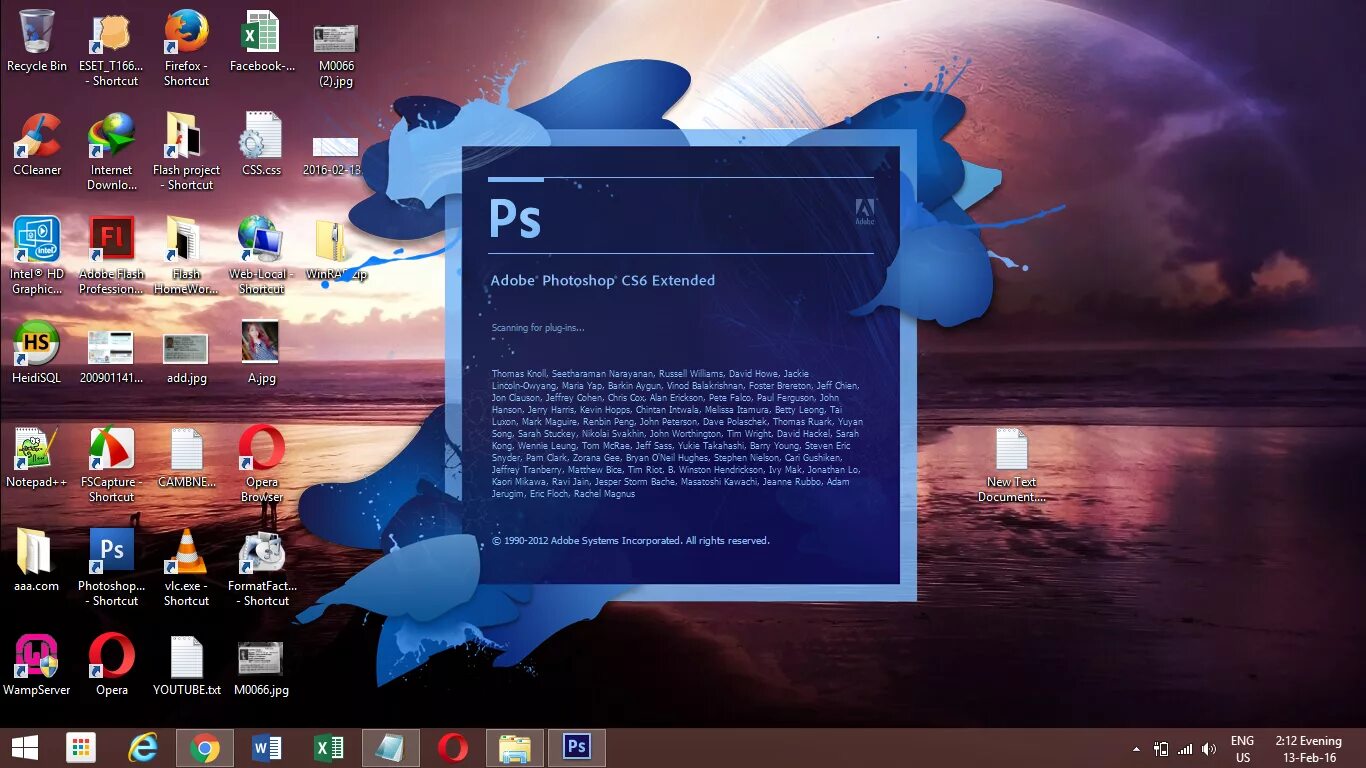
Task: Select the add.jpg image file
Action: click(186, 348)
